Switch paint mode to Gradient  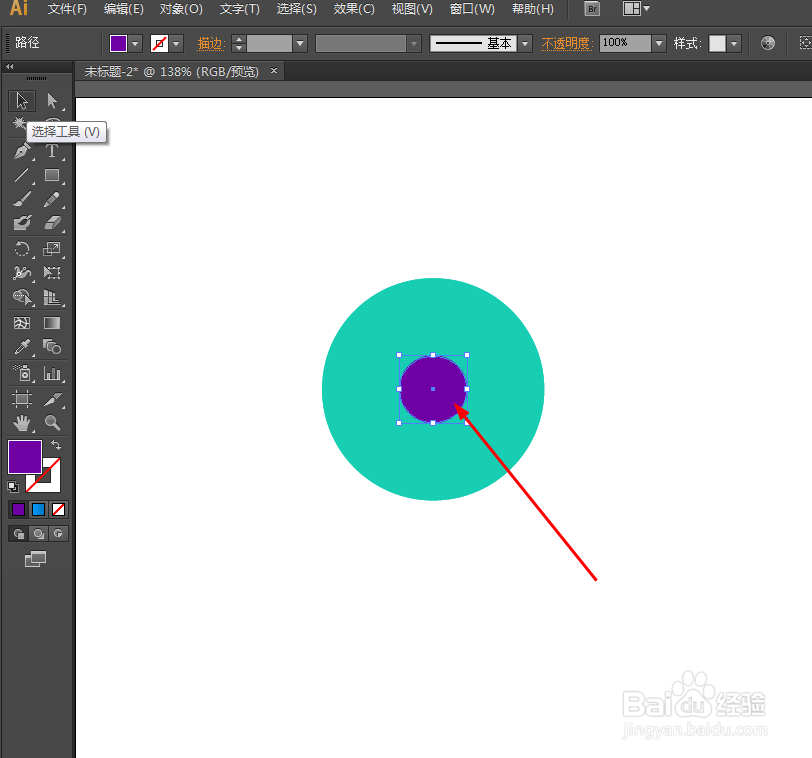click(x=38, y=509)
